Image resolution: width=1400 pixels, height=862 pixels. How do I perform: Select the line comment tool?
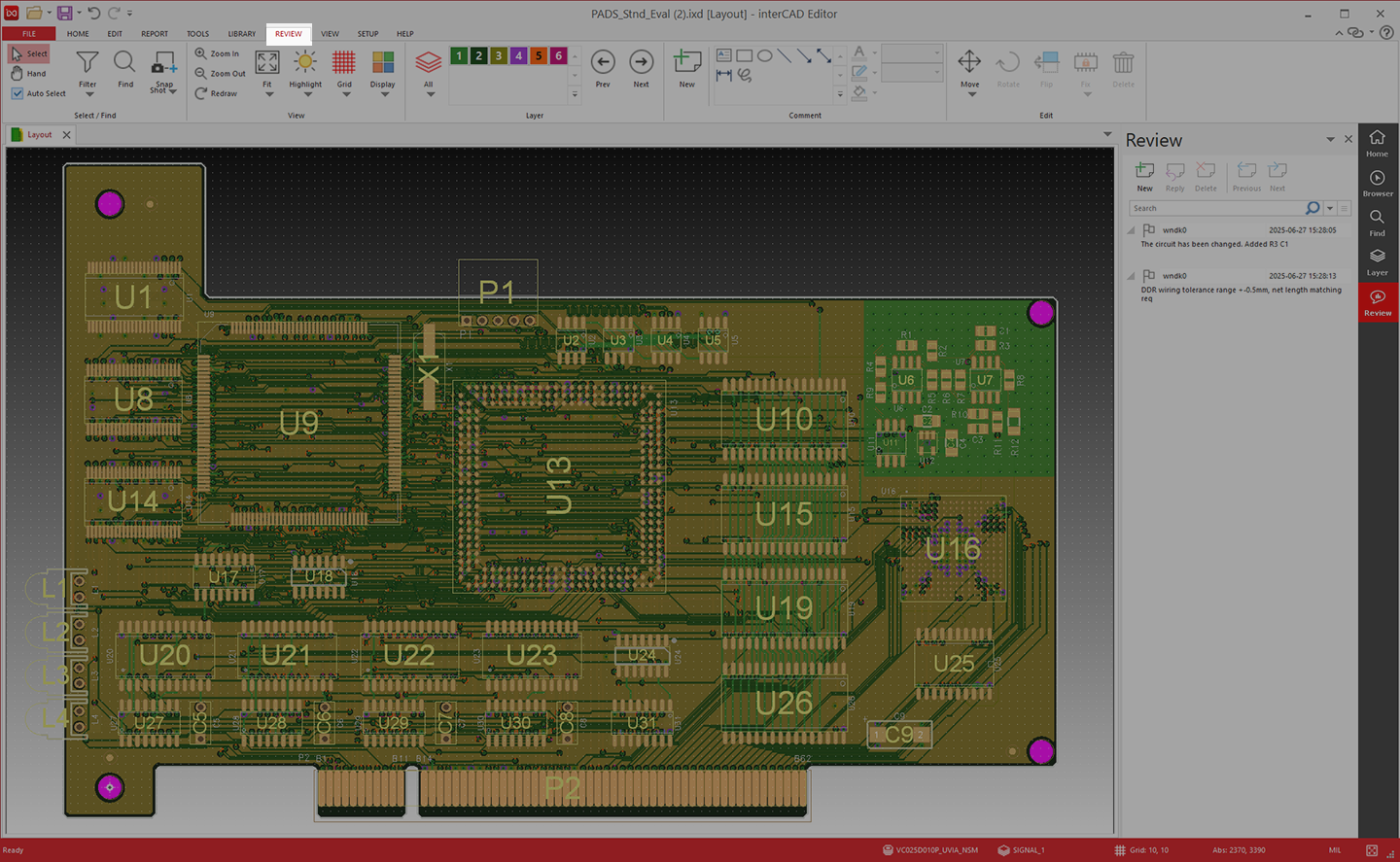(x=785, y=55)
